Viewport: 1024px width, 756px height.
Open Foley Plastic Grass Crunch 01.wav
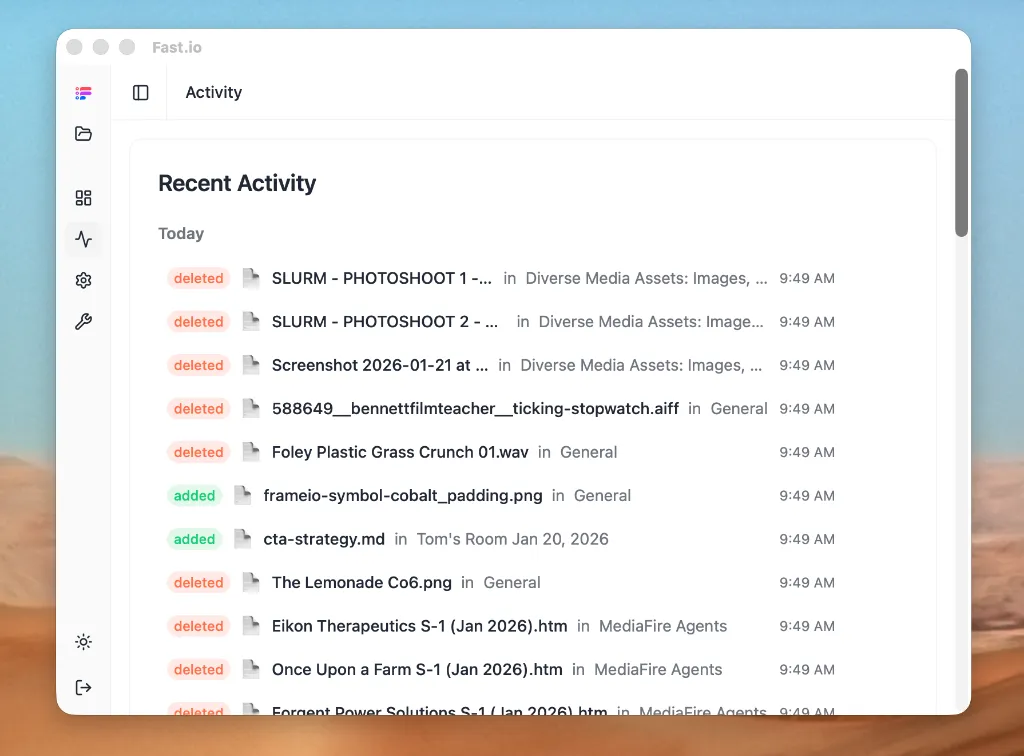pos(400,452)
